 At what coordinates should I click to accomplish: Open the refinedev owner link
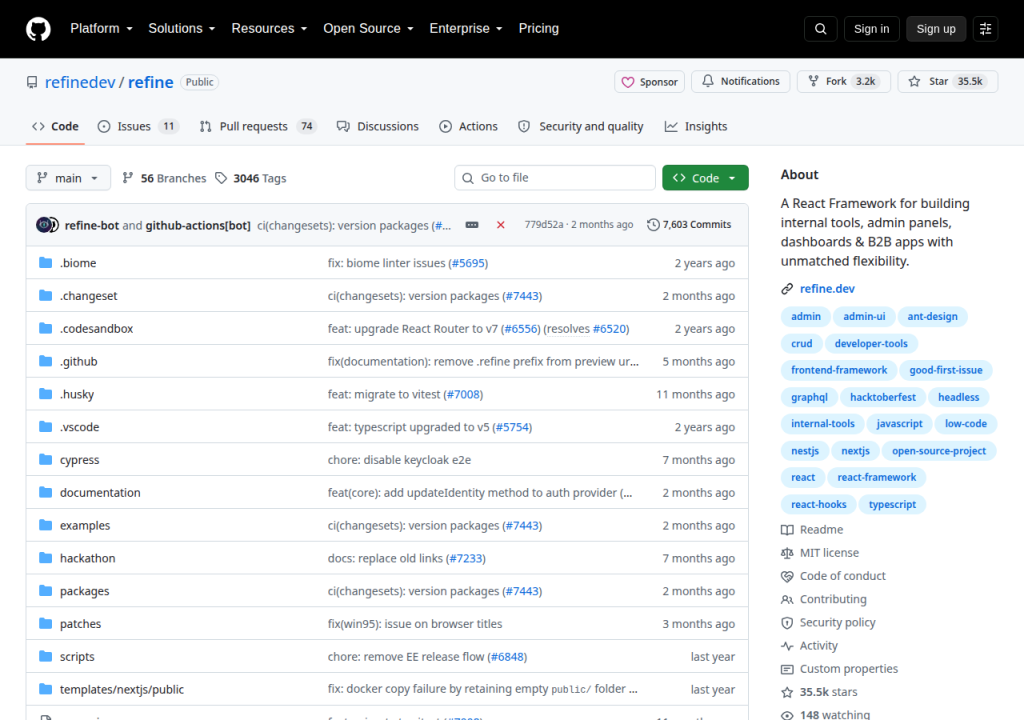tap(80, 82)
